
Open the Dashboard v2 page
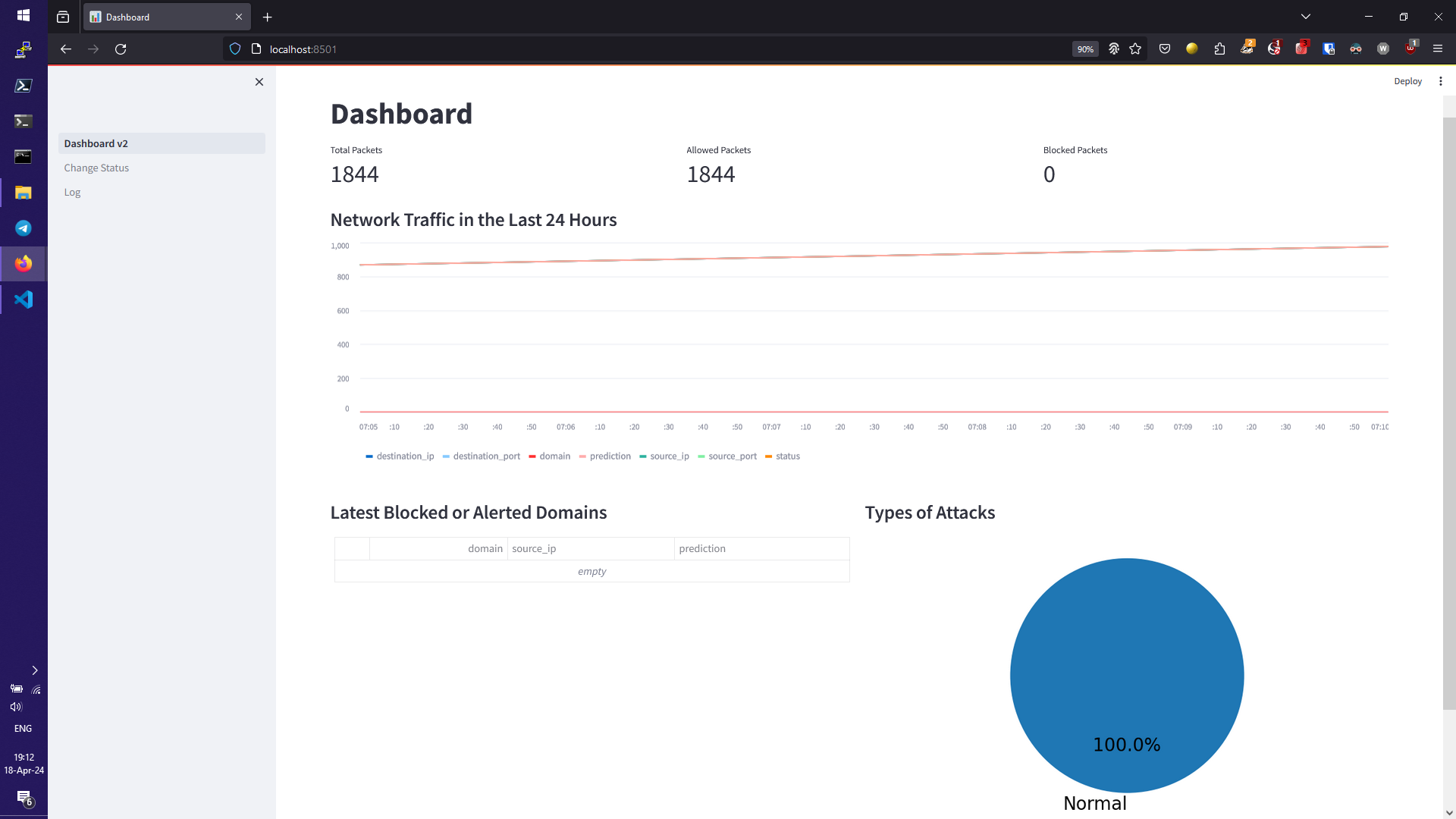[162, 143]
